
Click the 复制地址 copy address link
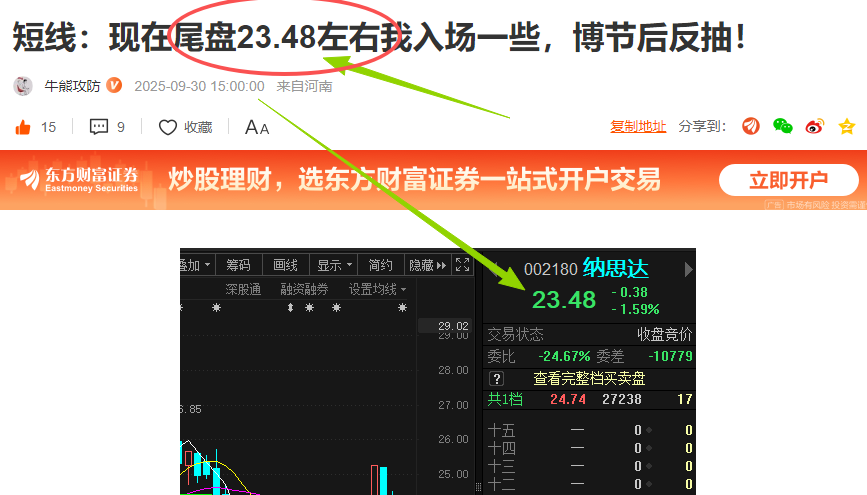point(638,127)
